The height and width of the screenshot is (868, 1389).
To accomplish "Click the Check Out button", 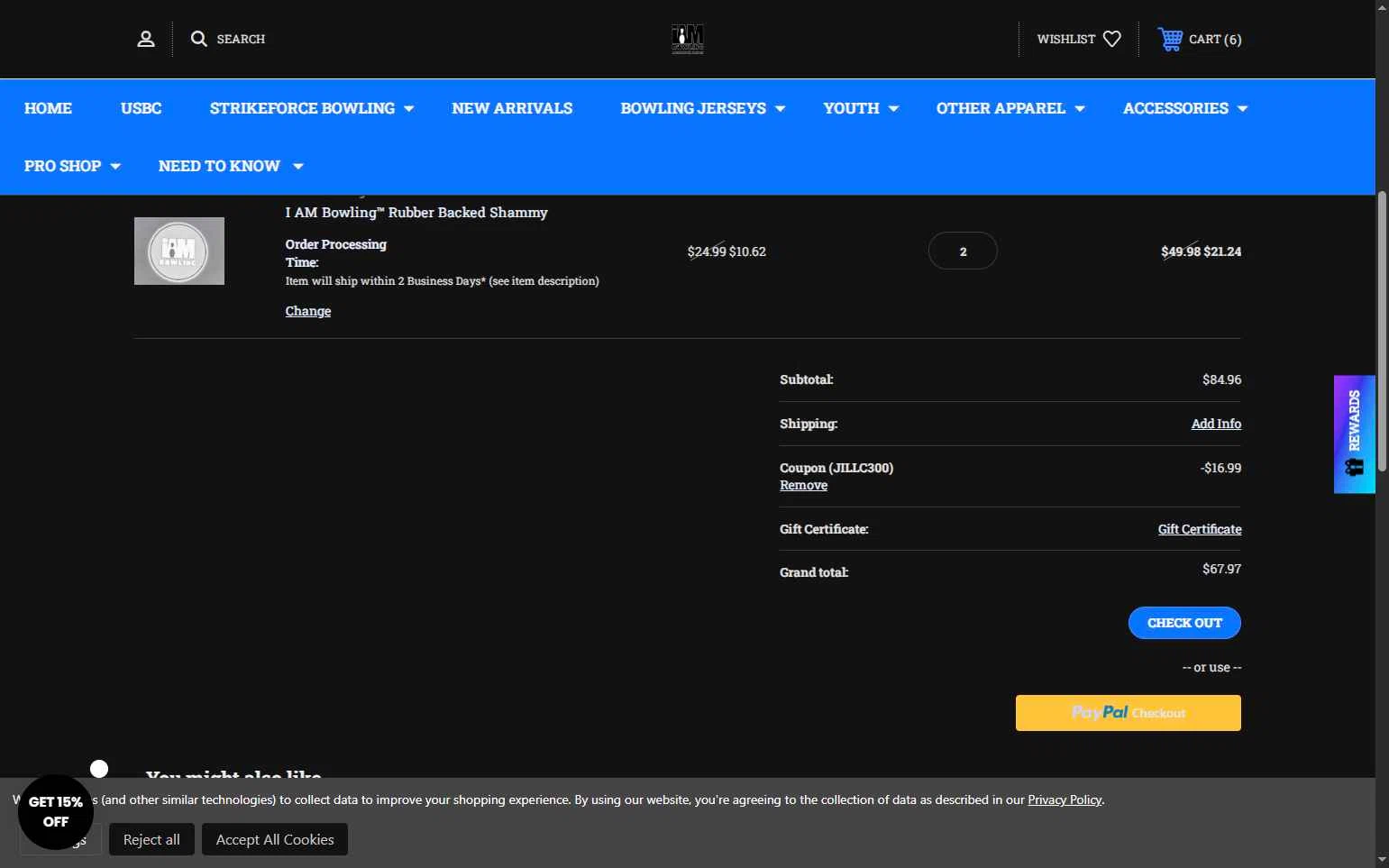I will [x=1184, y=623].
